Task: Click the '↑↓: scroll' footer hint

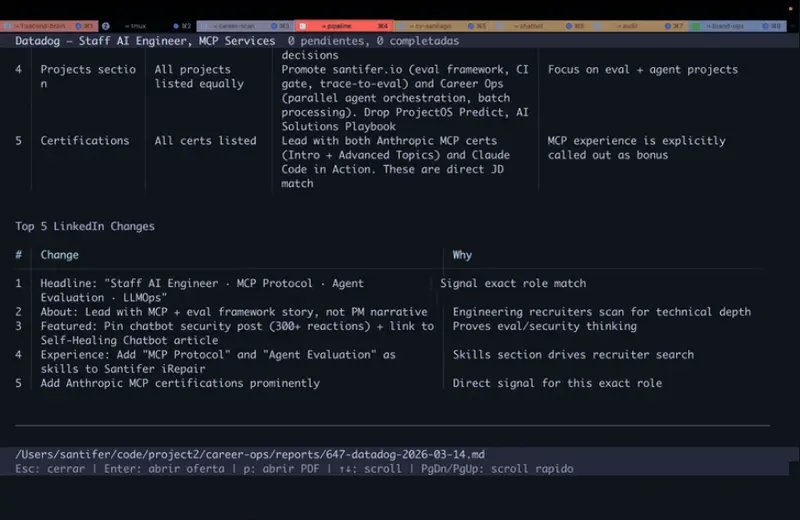Action: click(x=370, y=468)
